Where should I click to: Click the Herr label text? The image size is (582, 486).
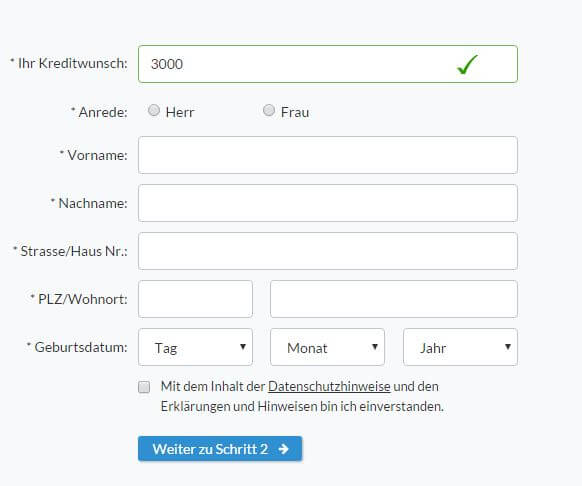pyautogui.click(x=180, y=112)
